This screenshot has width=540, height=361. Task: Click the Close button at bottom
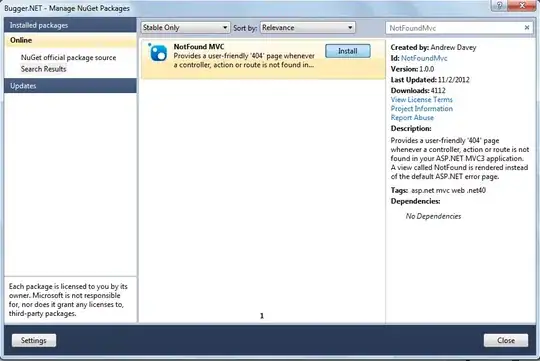point(506,340)
